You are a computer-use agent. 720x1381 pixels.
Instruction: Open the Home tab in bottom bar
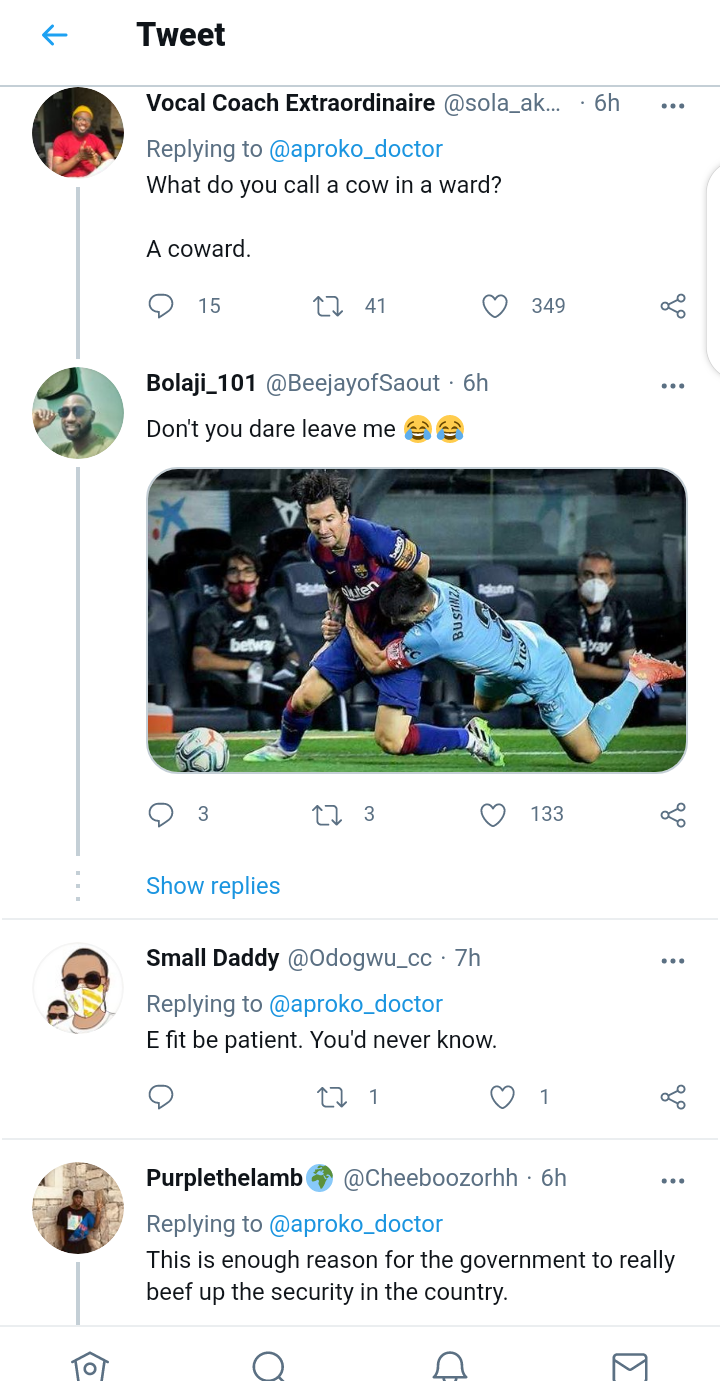click(x=89, y=1365)
